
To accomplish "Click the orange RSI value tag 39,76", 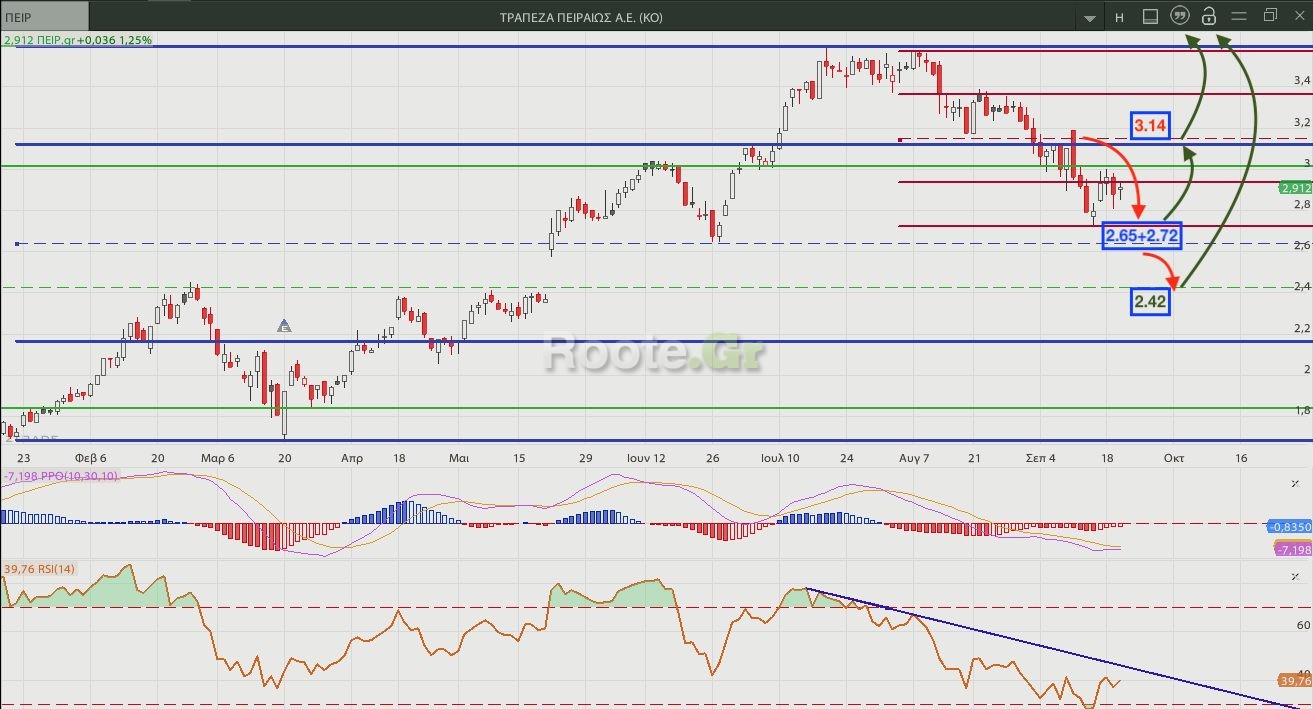I will point(1294,681).
